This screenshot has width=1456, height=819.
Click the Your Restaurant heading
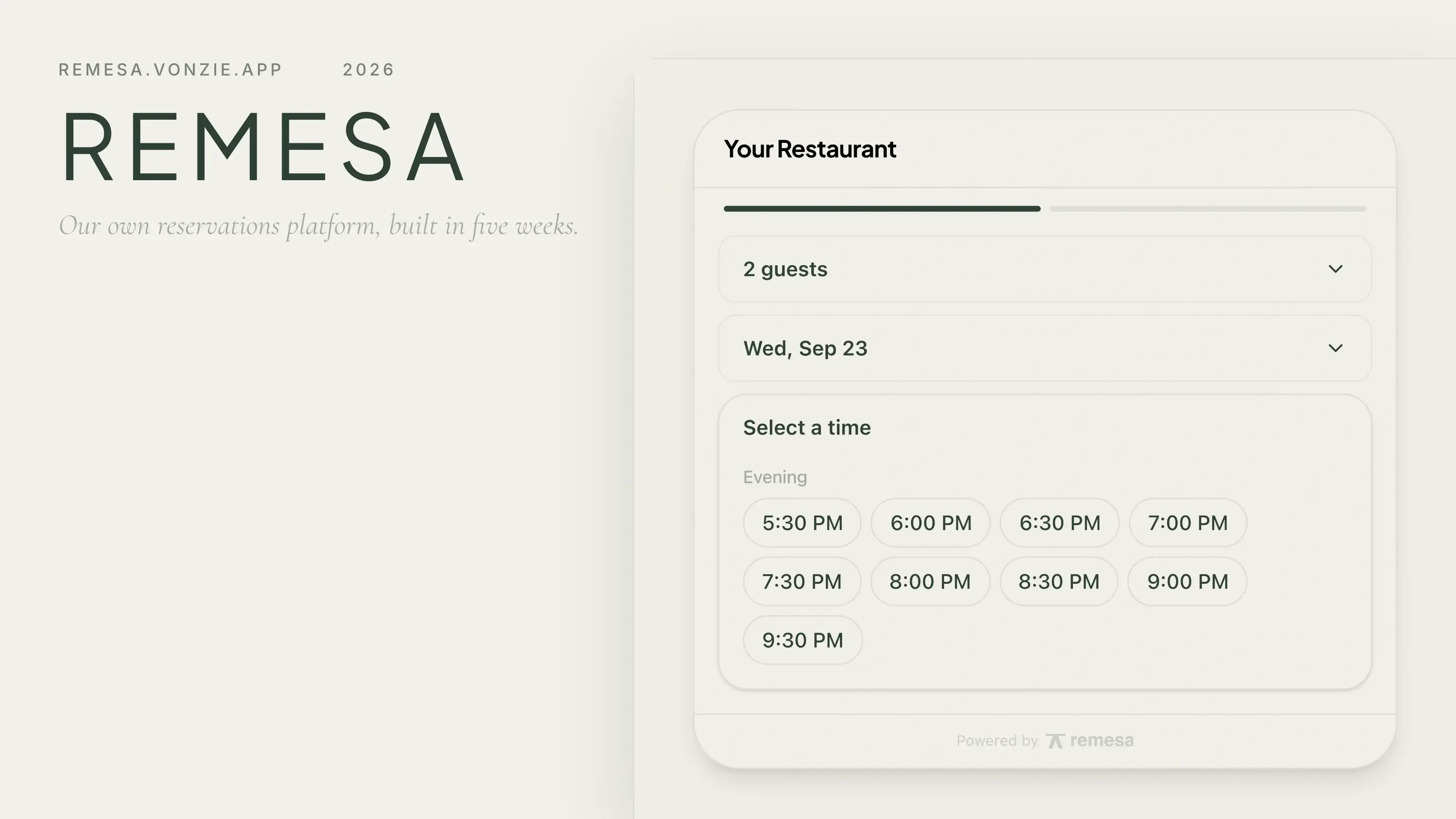tap(810, 149)
